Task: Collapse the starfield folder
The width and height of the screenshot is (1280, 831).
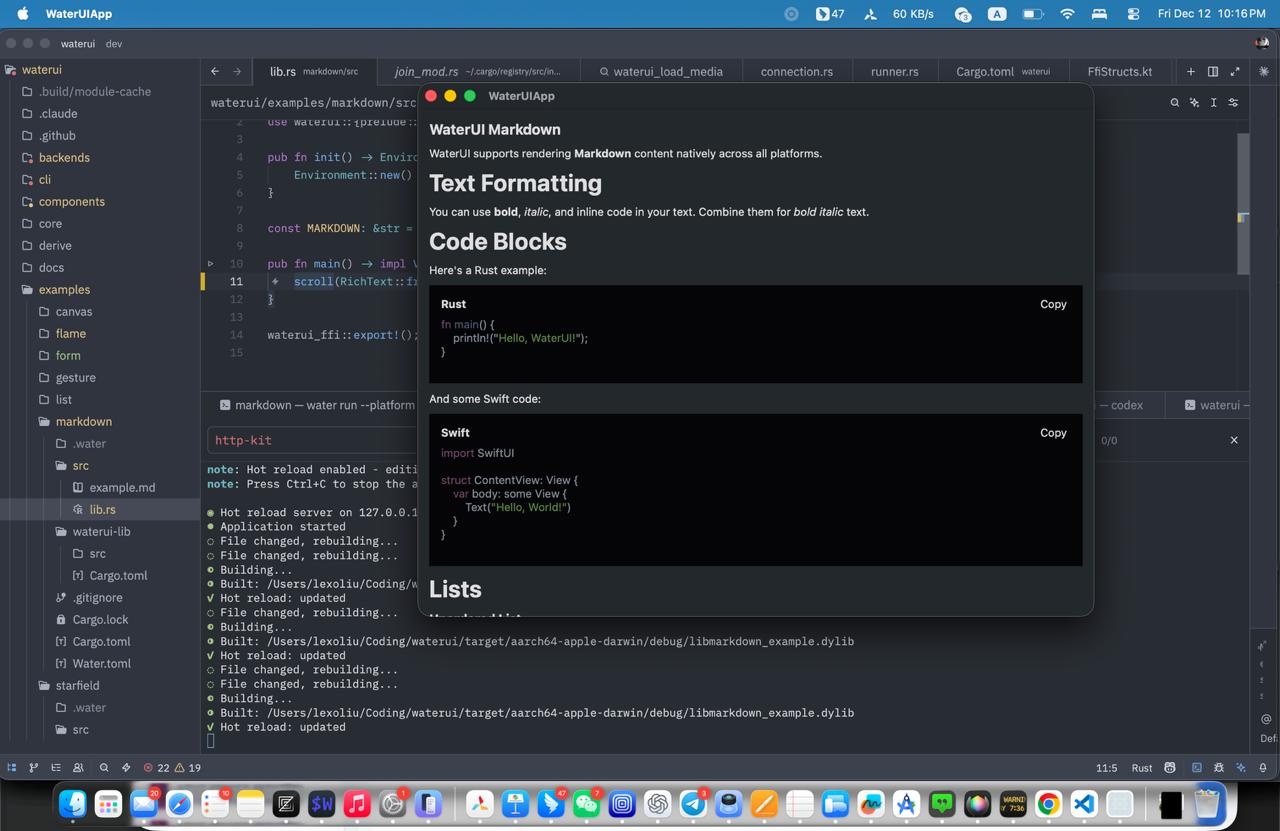Action: pos(100,686)
